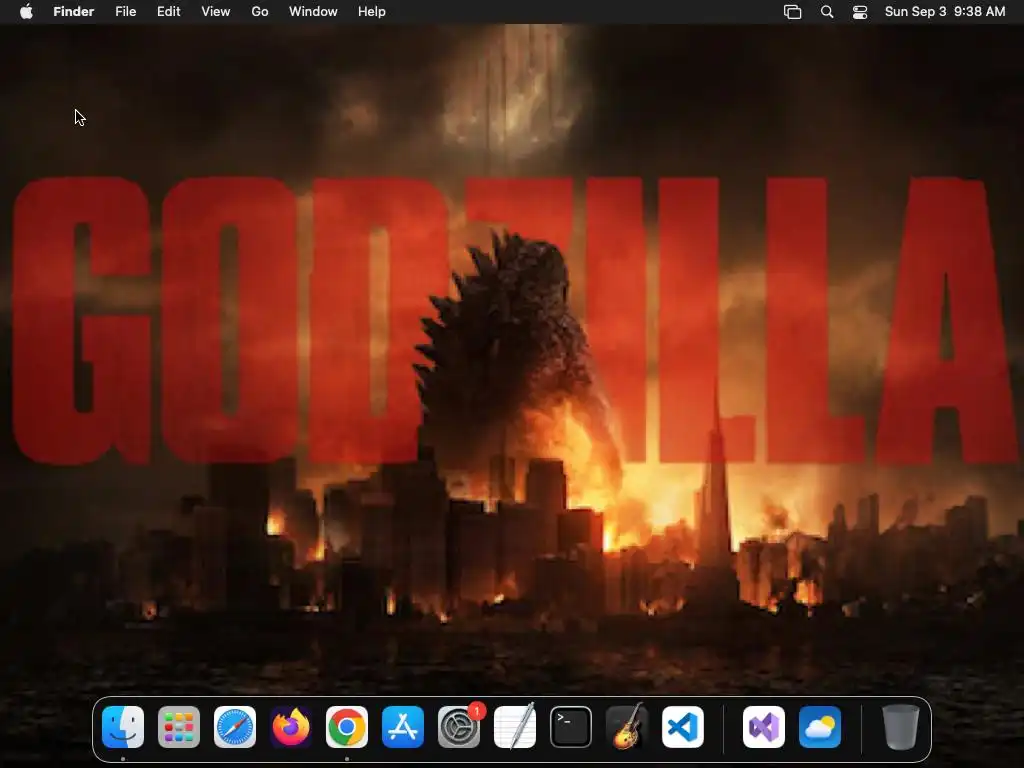Open Control Center in menu bar
The image size is (1024, 768).
[x=860, y=12]
